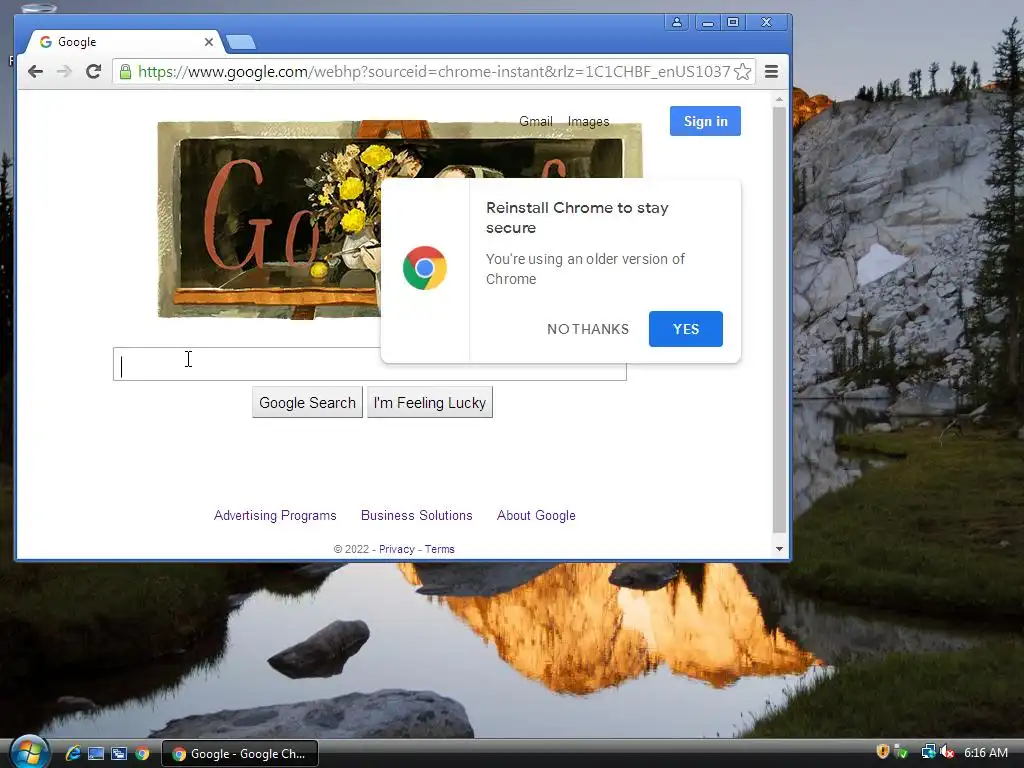Image resolution: width=1024 pixels, height=768 pixels.
Task: Click the page scrollbar up arrow
Action: click(x=779, y=100)
